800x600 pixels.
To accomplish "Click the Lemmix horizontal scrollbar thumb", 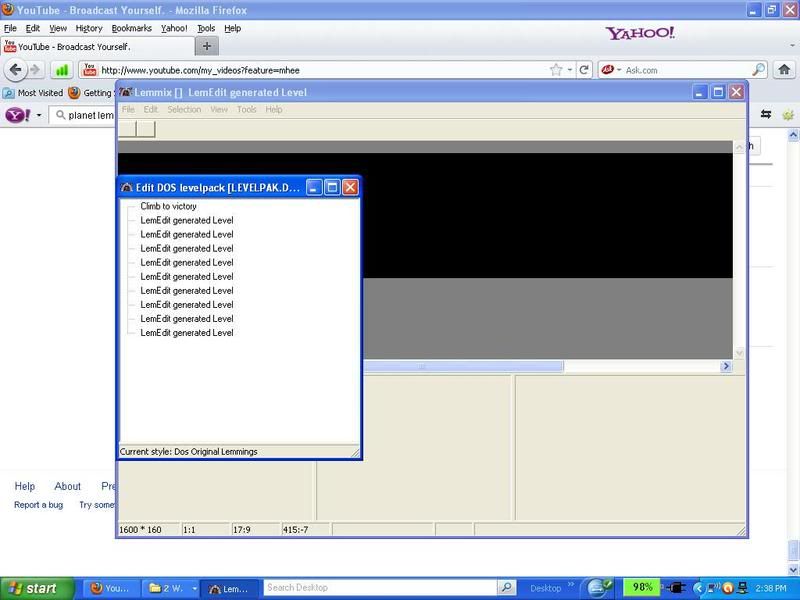I will (x=463, y=366).
